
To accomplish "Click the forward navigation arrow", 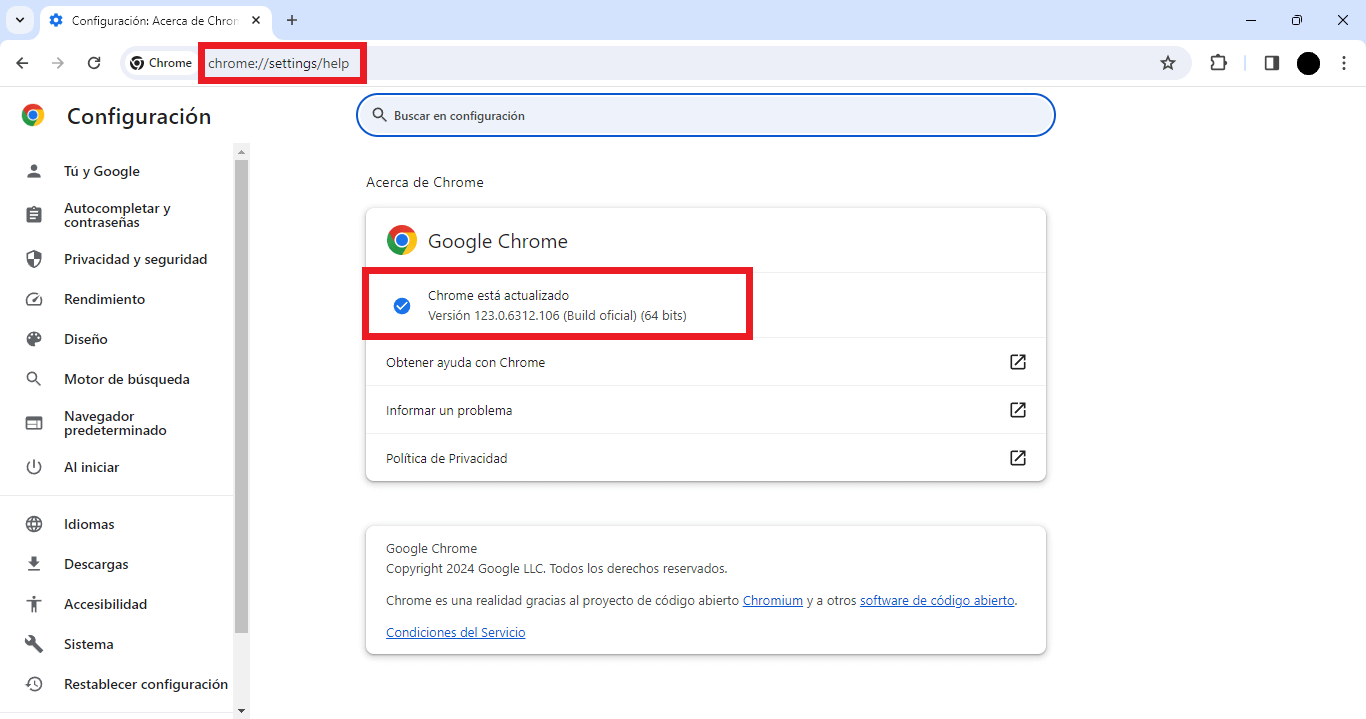I will (x=58, y=63).
